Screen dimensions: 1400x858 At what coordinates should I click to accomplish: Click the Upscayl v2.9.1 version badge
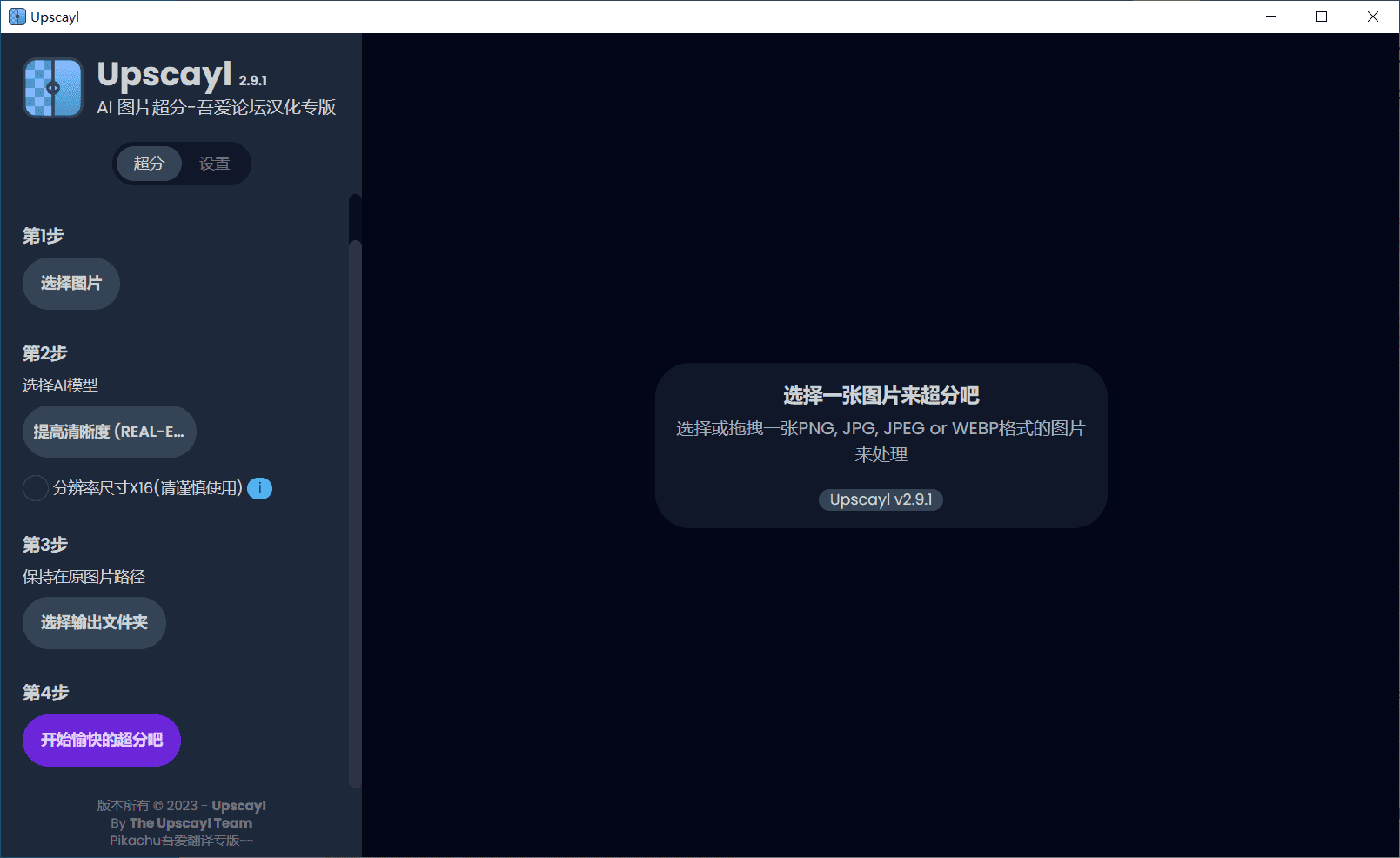point(881,499)
